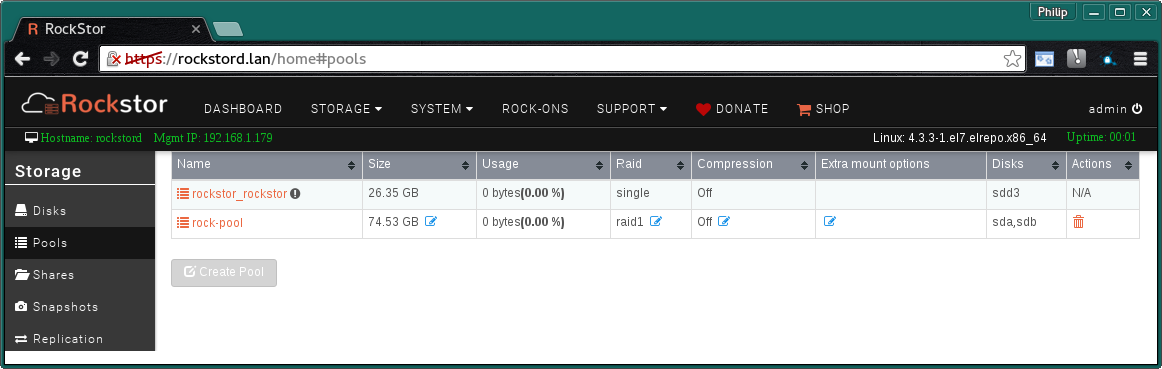Screen dimensions: 1162x369
Task: Expand the Support dropdown menu
Action: coord(632,109)
